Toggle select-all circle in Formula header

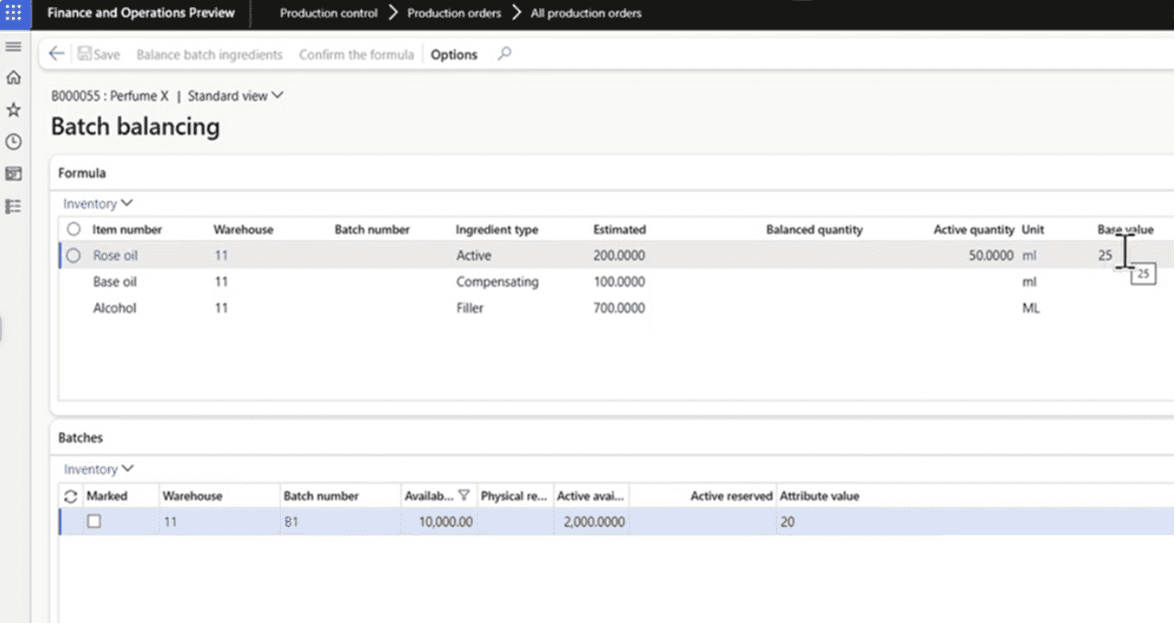point(73,229)
